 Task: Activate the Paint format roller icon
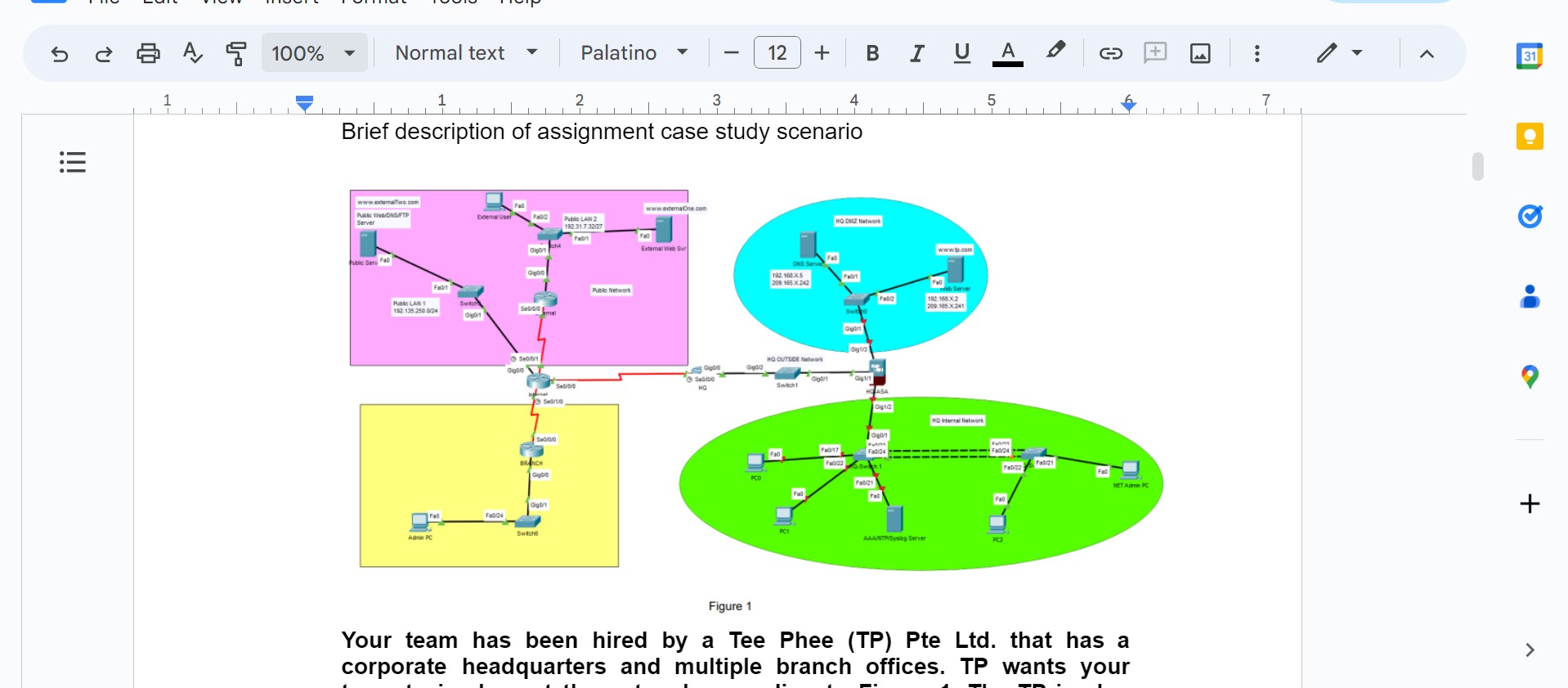coord(236,54)
